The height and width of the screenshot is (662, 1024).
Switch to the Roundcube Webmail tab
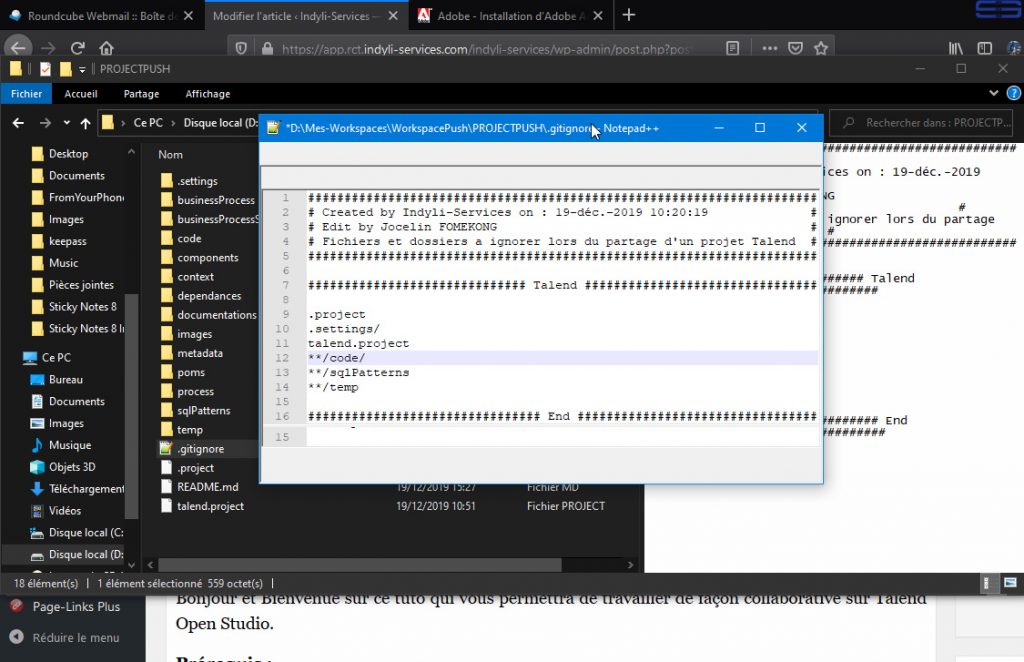pyautogui.click(x=101, y=16)
